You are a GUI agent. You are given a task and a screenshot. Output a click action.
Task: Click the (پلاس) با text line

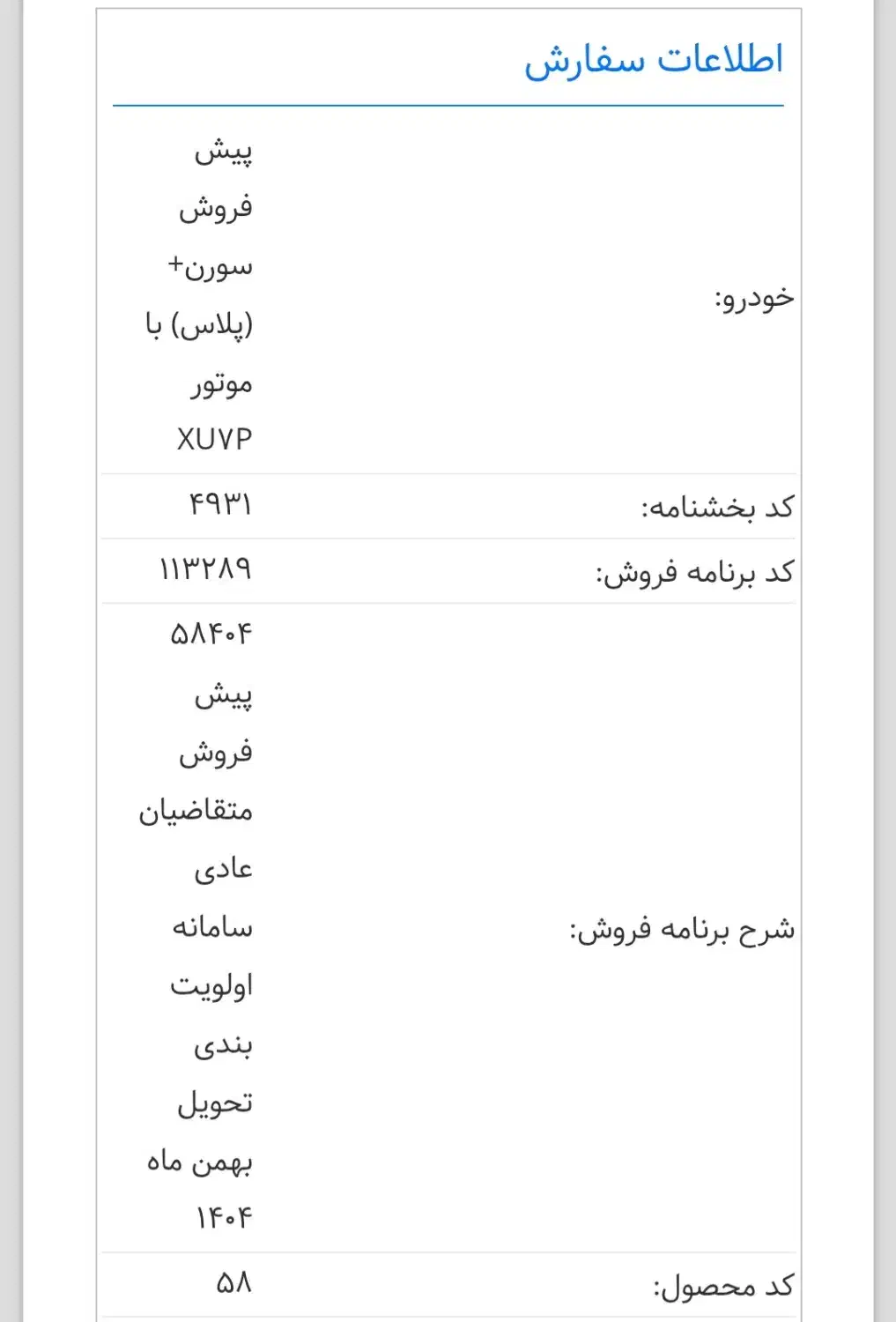[x=199, y=325]
